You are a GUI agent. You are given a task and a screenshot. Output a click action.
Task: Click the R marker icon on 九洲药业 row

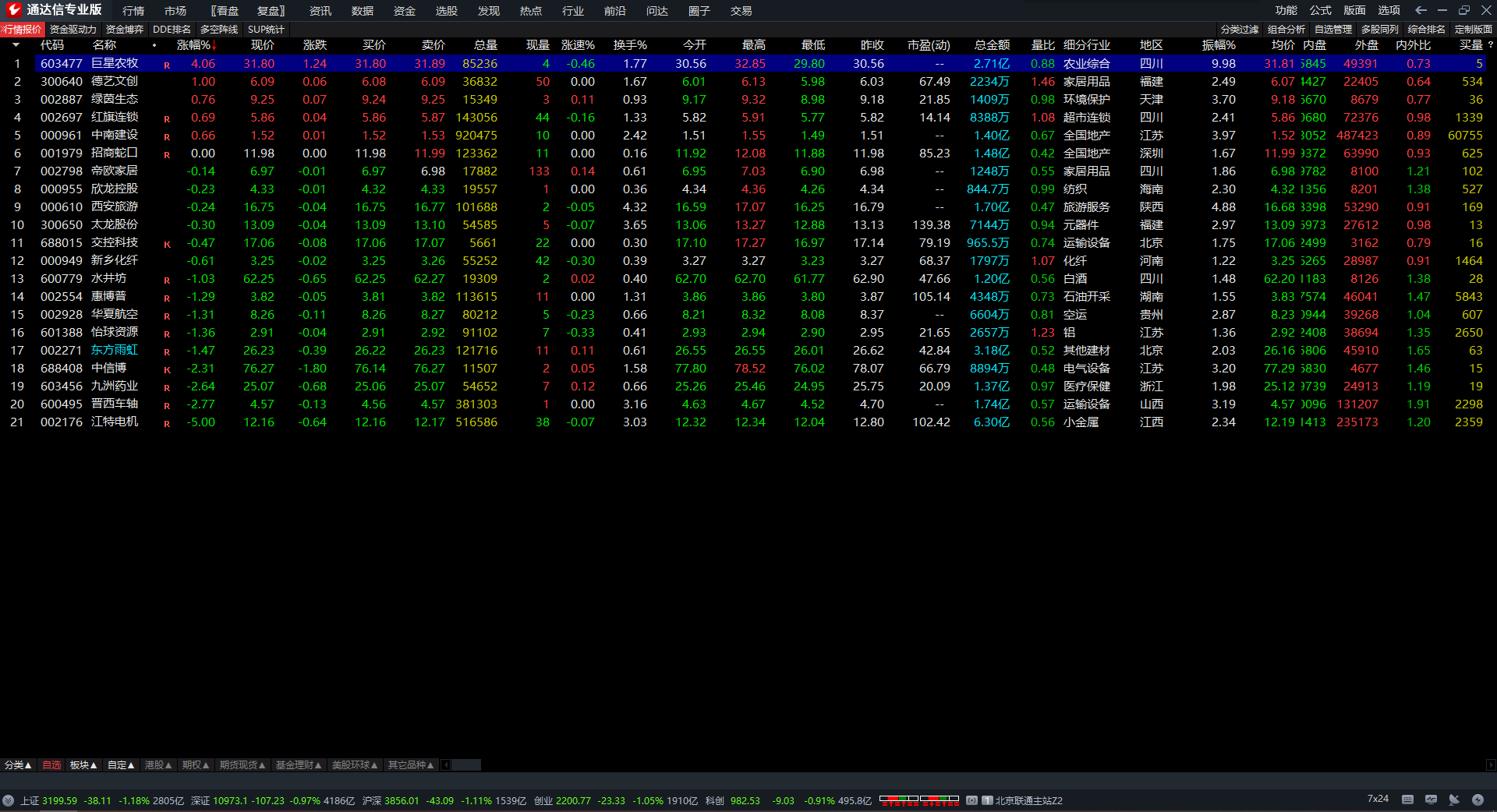click(x=167, y=388)
